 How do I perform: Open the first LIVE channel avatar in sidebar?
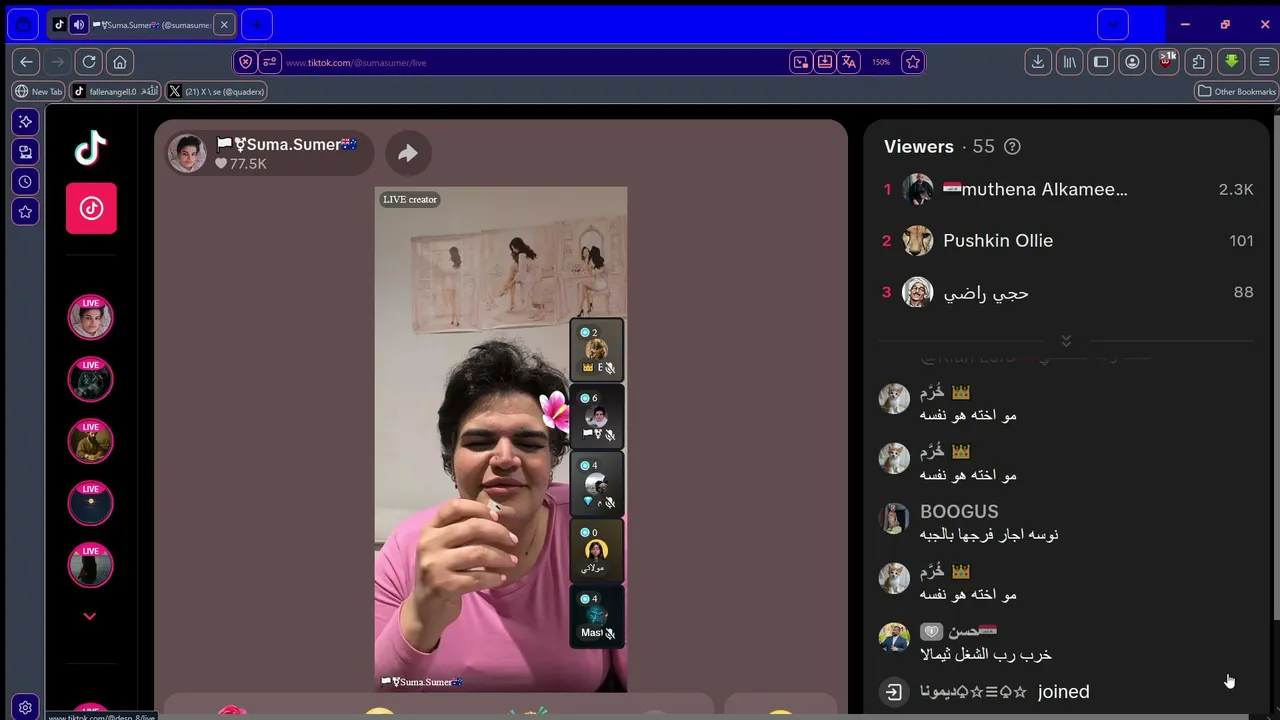coord(90,318)
